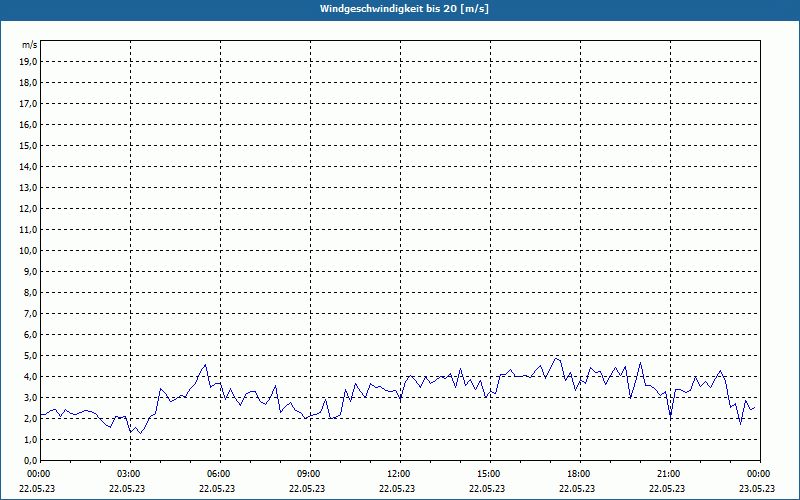This screenshot has height=500, width=800.
Task: Select the 15,0 y-axis tick label
Action: (28, 145)
